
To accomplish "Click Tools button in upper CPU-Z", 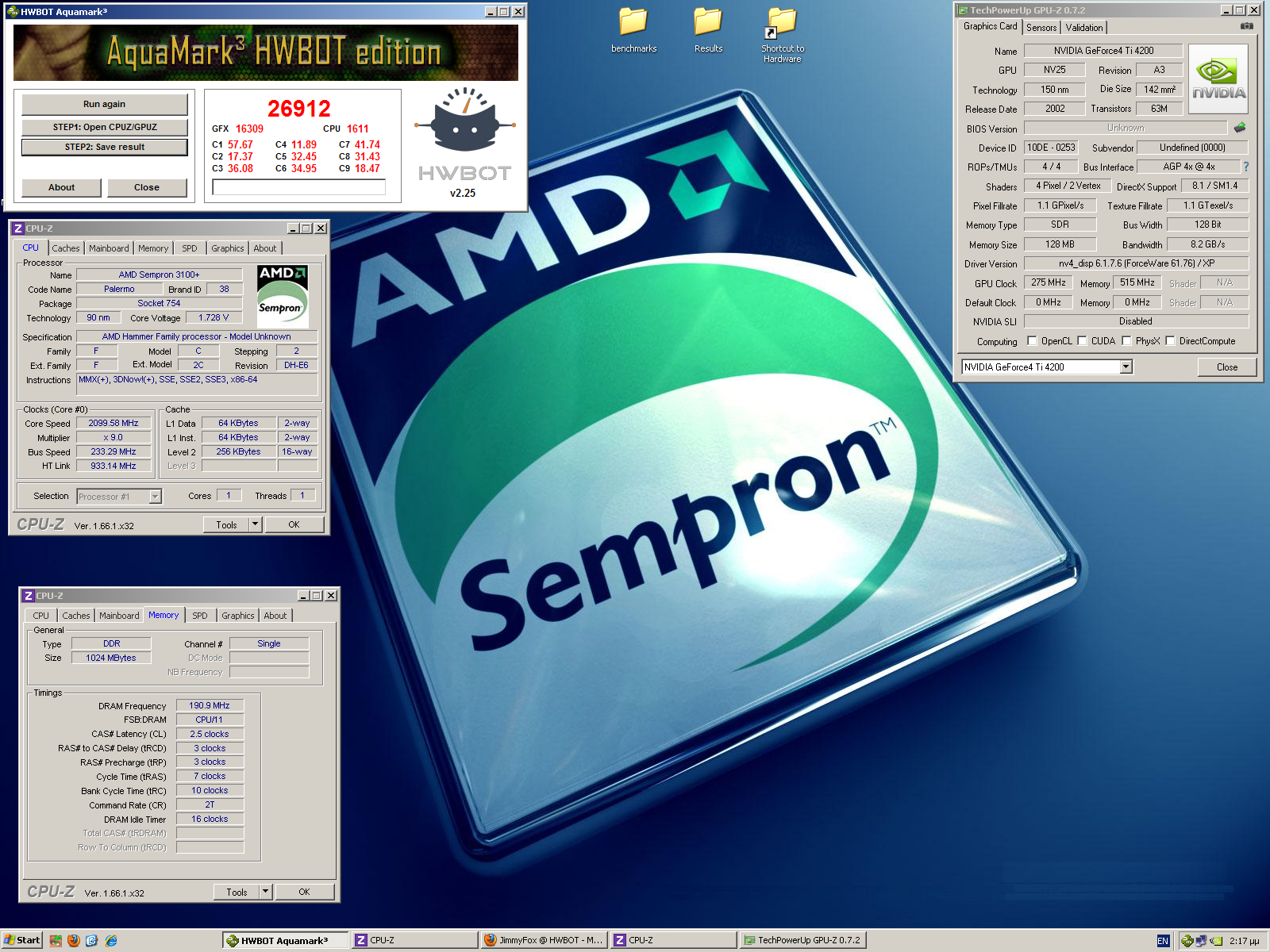I will [x=226, y=524].
